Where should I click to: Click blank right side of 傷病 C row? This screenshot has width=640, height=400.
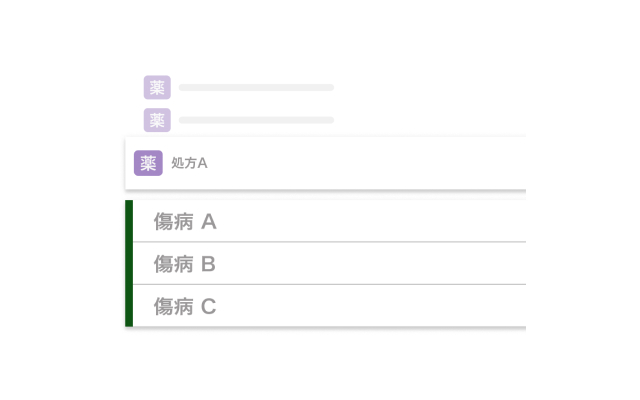click(400, 306)
